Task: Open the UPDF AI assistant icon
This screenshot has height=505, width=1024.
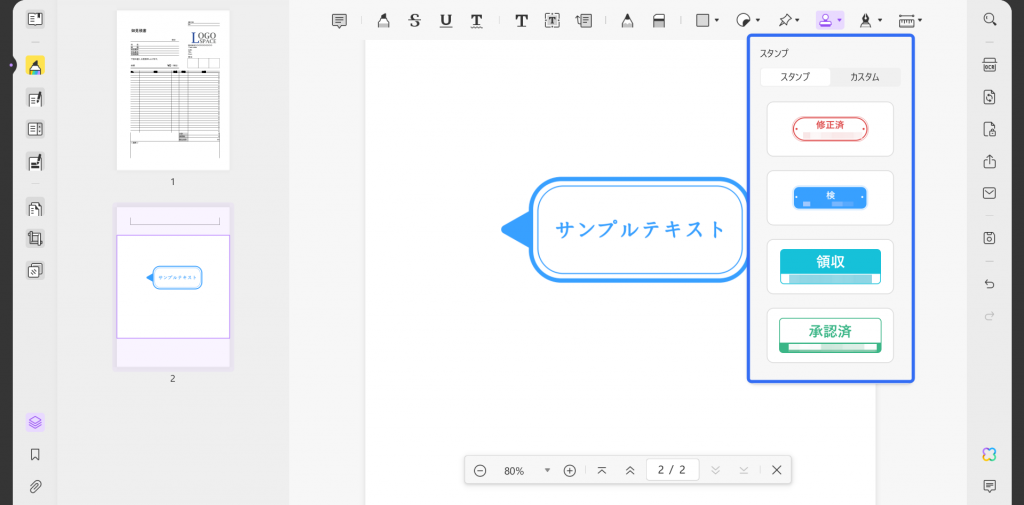Action: pos(989,455)
